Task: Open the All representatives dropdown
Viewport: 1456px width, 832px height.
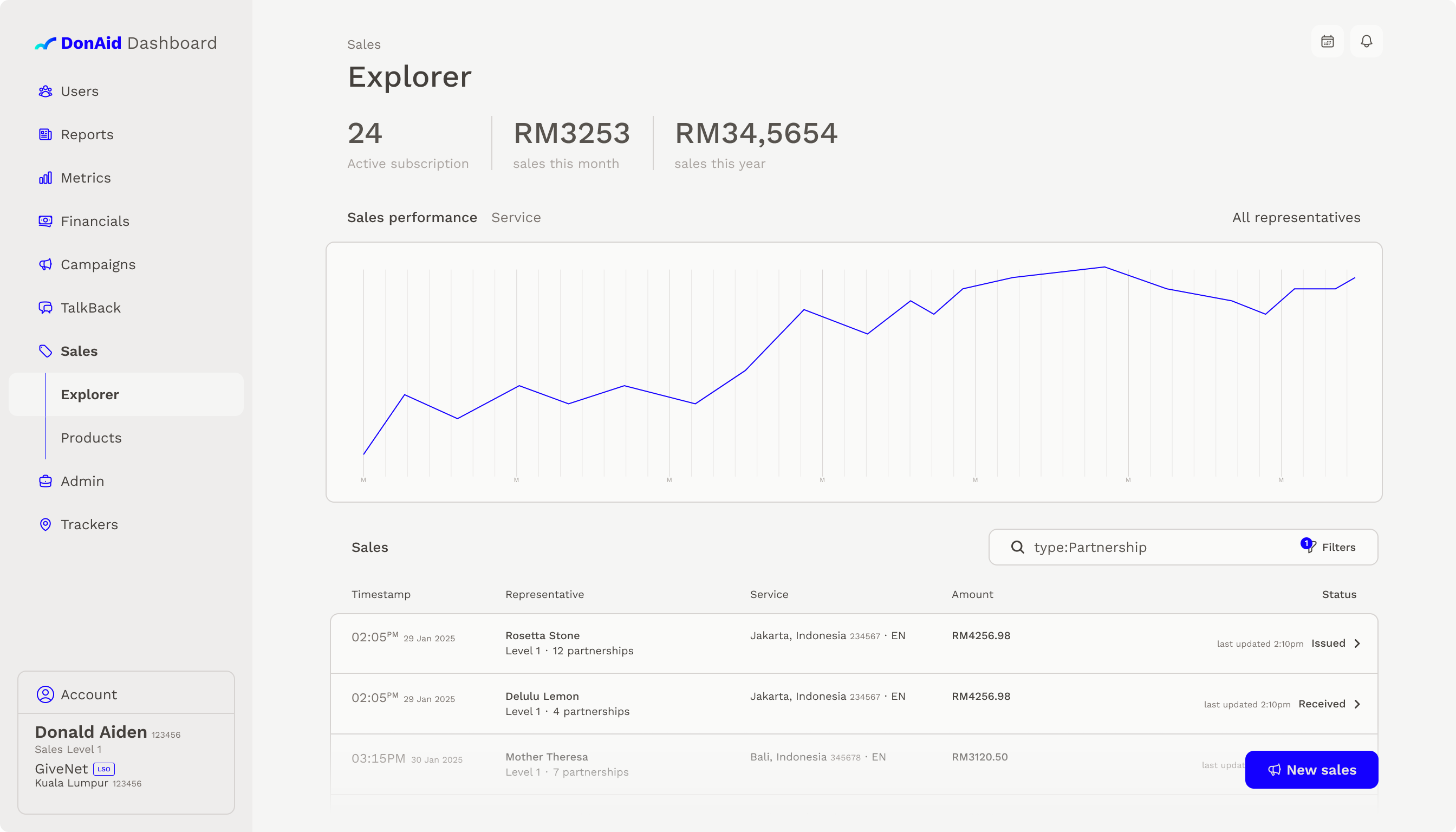Action: tap(1296, 218)
